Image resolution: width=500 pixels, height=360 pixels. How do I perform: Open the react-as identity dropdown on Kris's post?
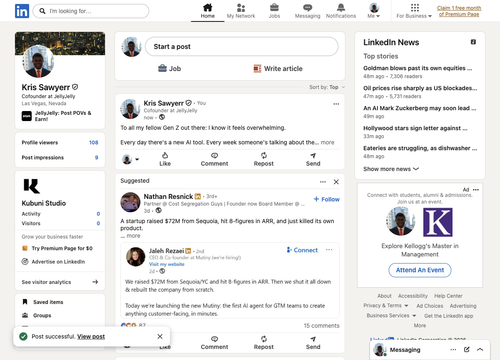point(130,159)
